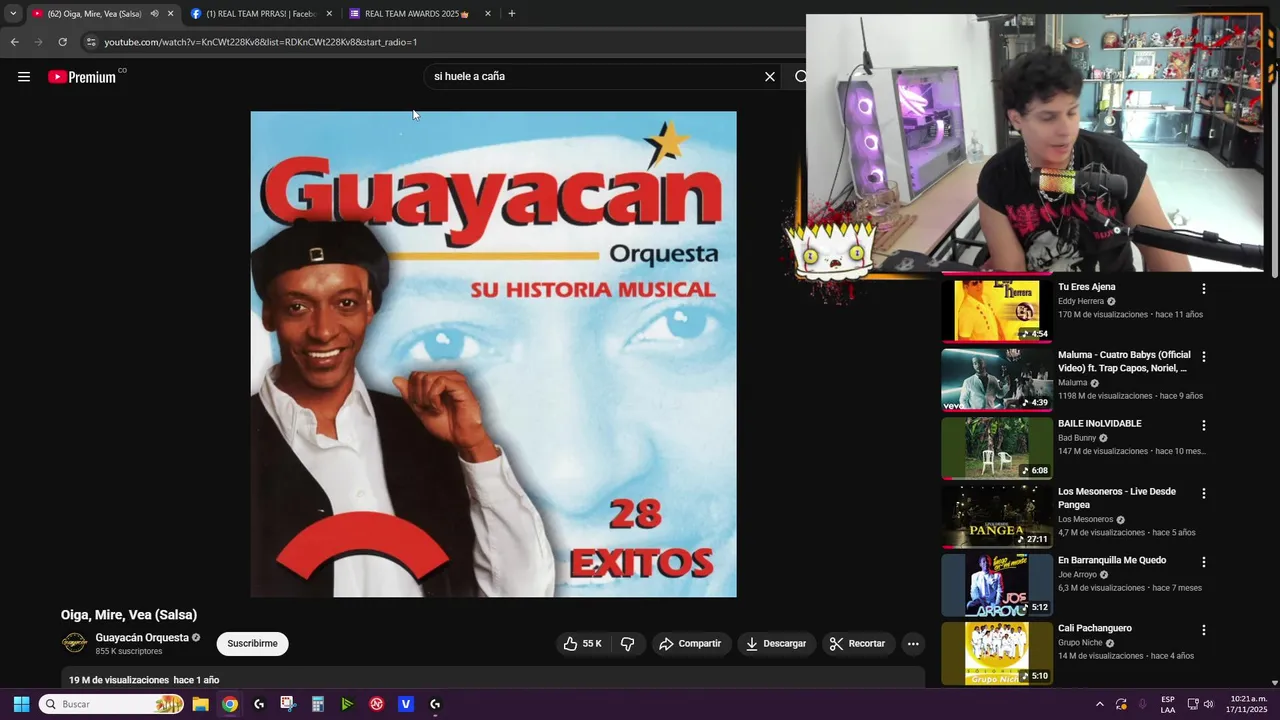Screen dimensions: 1280x720
Task: Play BAILE INoLVIDABLE thumbnail
Action: click(997, 447)
